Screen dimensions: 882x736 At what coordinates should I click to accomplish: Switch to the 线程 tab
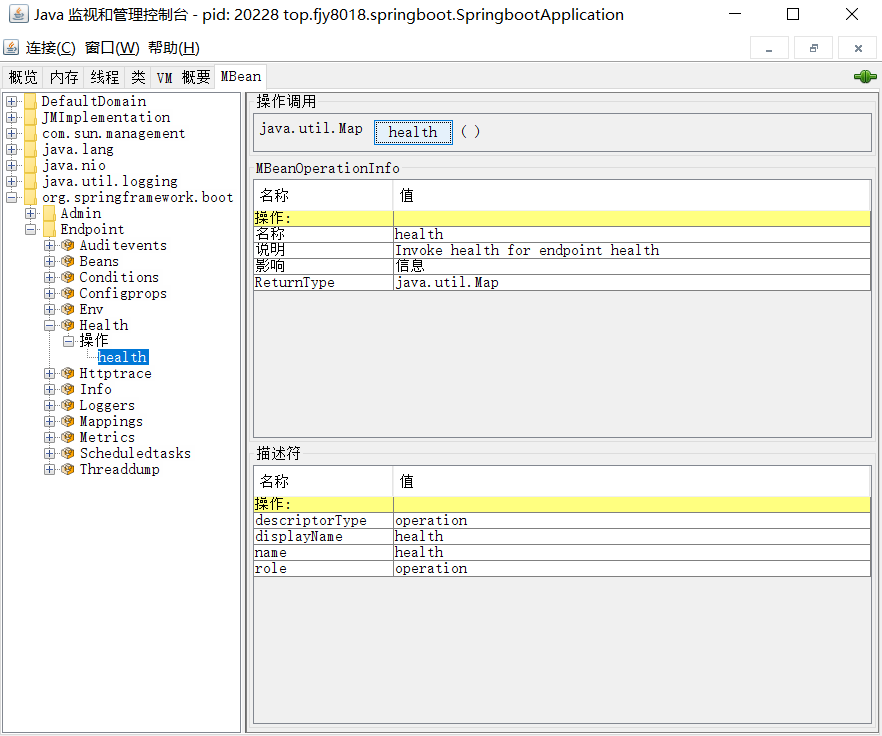[x=104, y=77]
